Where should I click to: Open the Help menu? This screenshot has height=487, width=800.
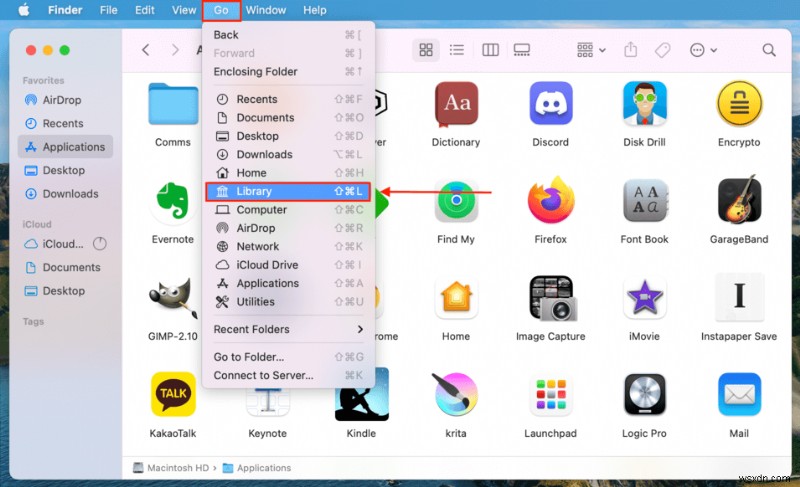click(315, 10)
